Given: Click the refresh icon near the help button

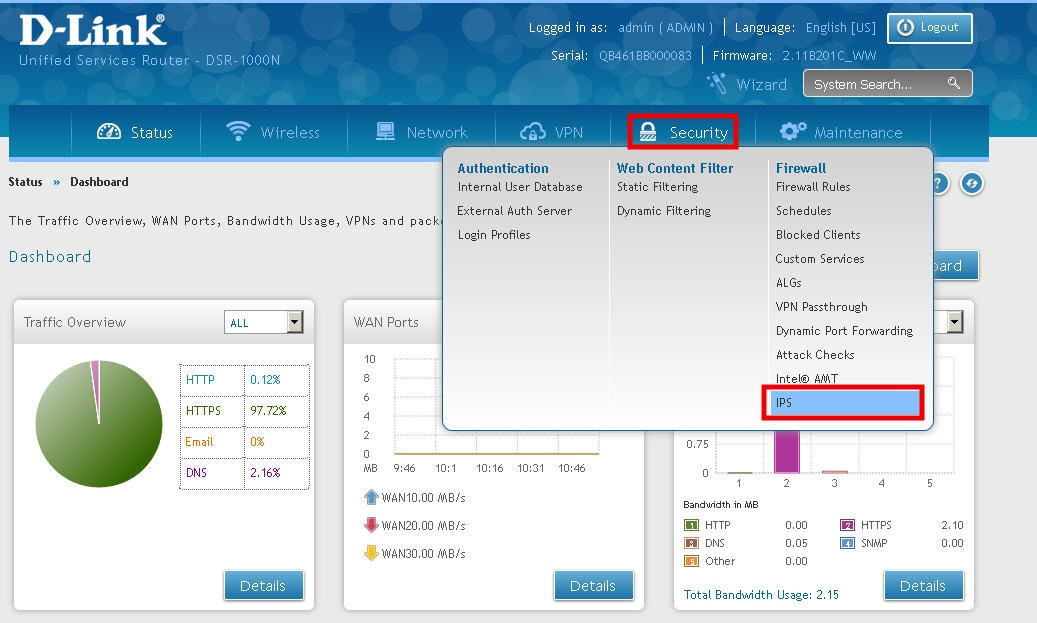Looking at the screenshot, I should 970,184.
